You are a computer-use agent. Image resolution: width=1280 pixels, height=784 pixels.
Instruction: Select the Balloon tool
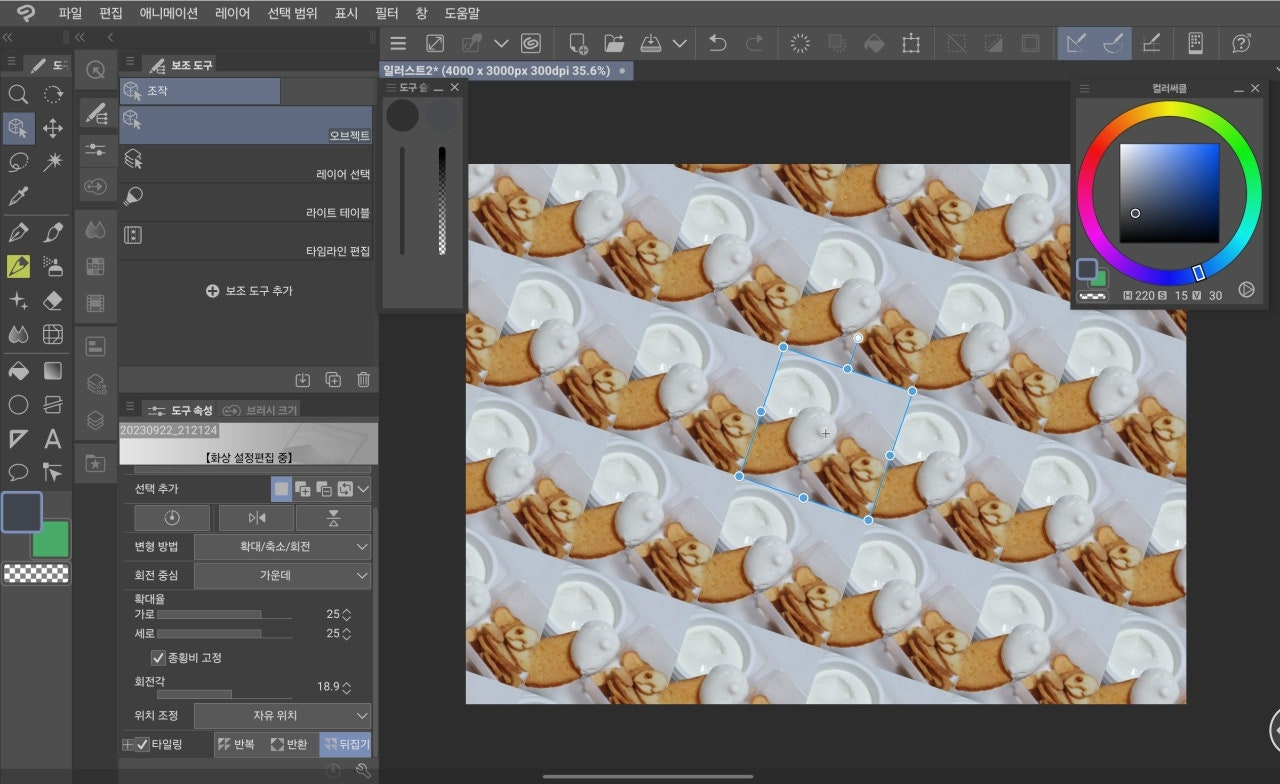(x=18, y=473)
